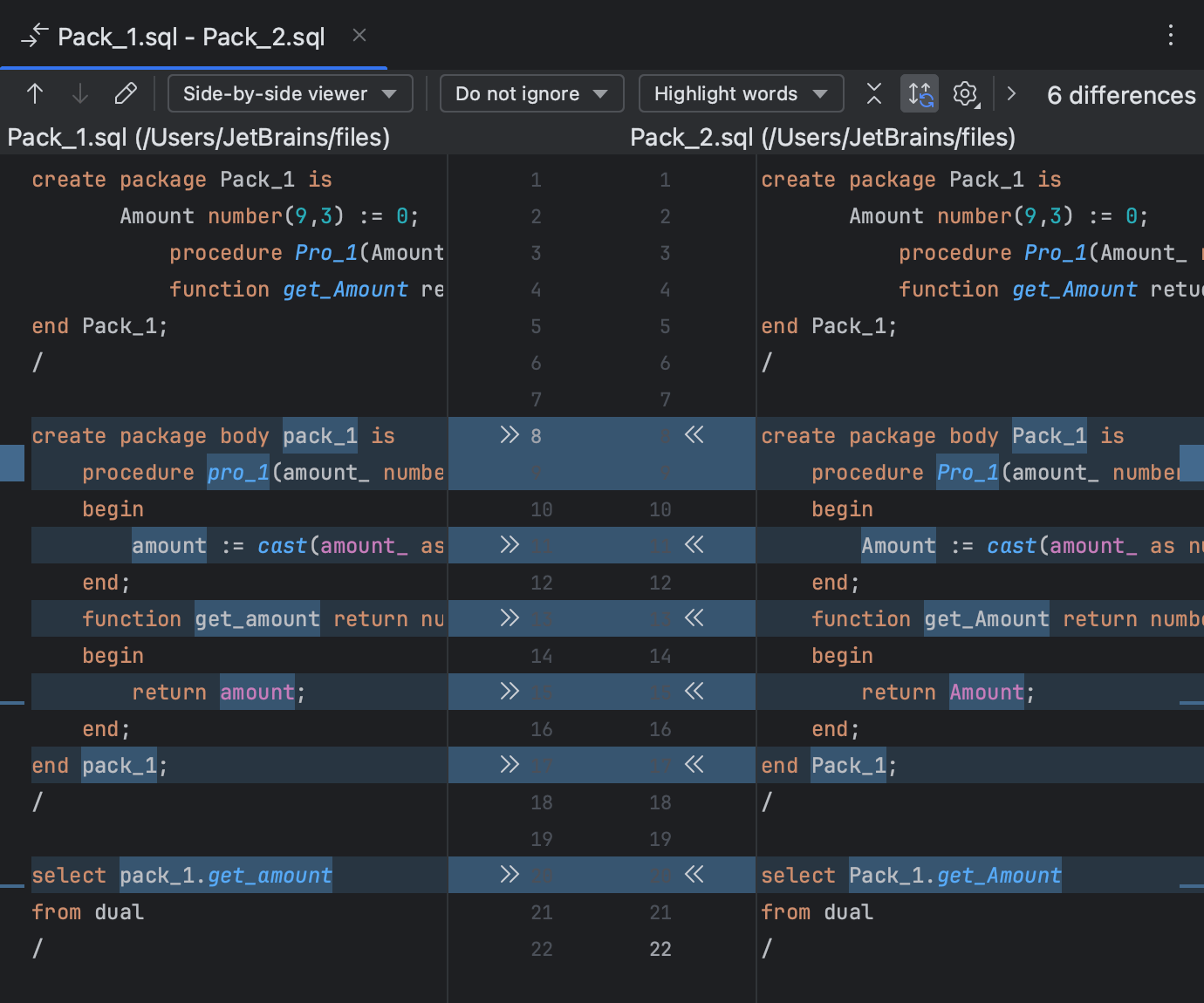1204x1003 pixels.
Task: Open the kebab overflow menu
Action: point(1171,35)
